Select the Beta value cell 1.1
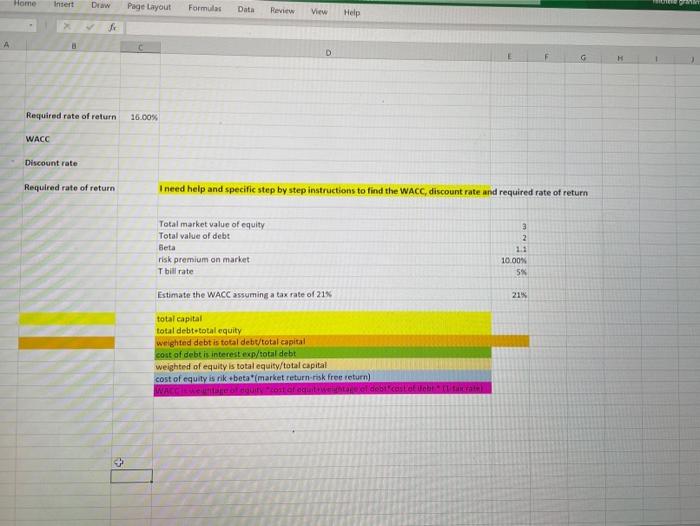 [x=509, y=249]
